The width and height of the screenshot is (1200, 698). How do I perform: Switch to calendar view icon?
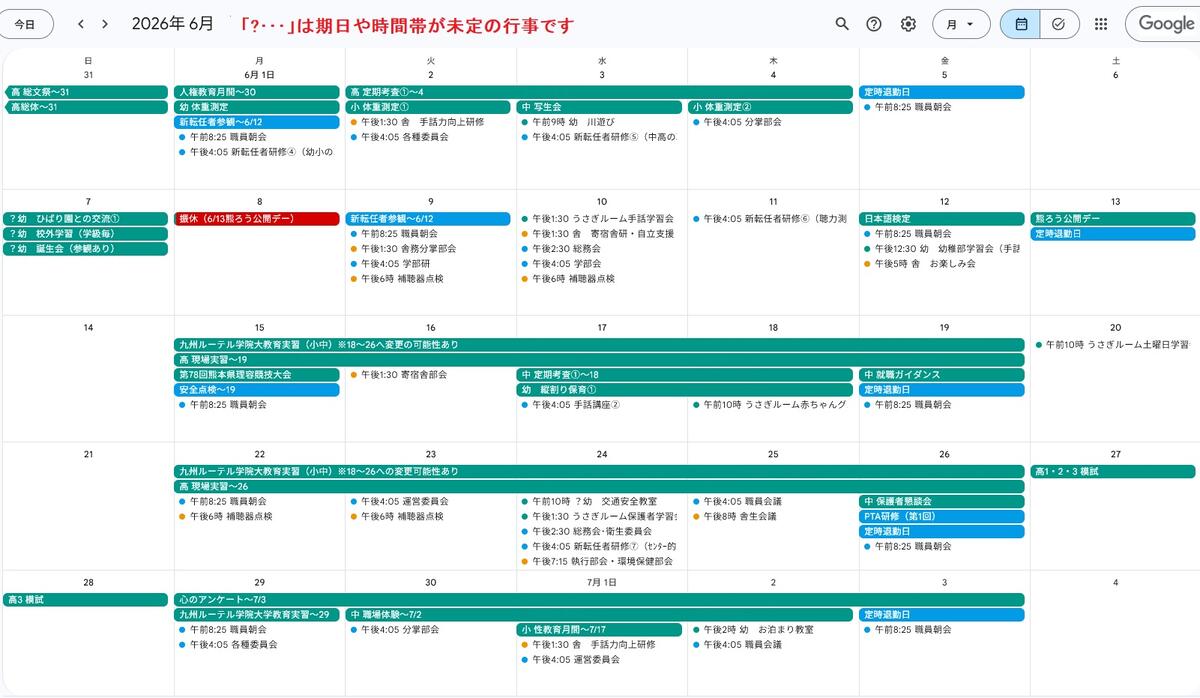click(1021, 24)
